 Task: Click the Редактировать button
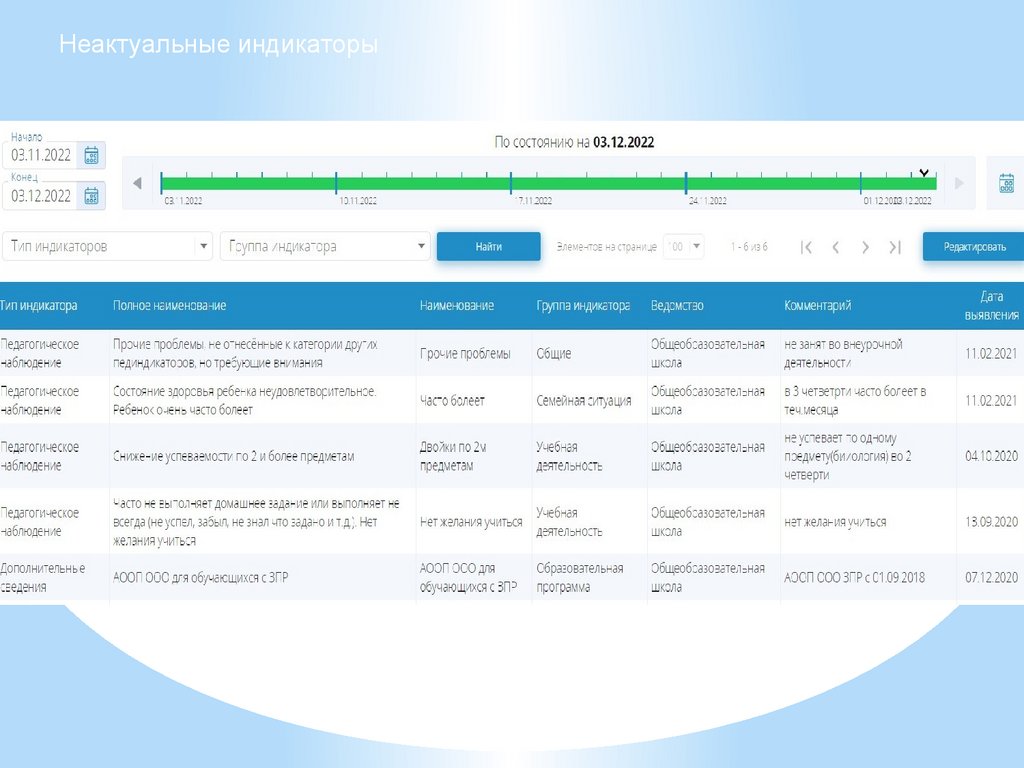[974, 246]
